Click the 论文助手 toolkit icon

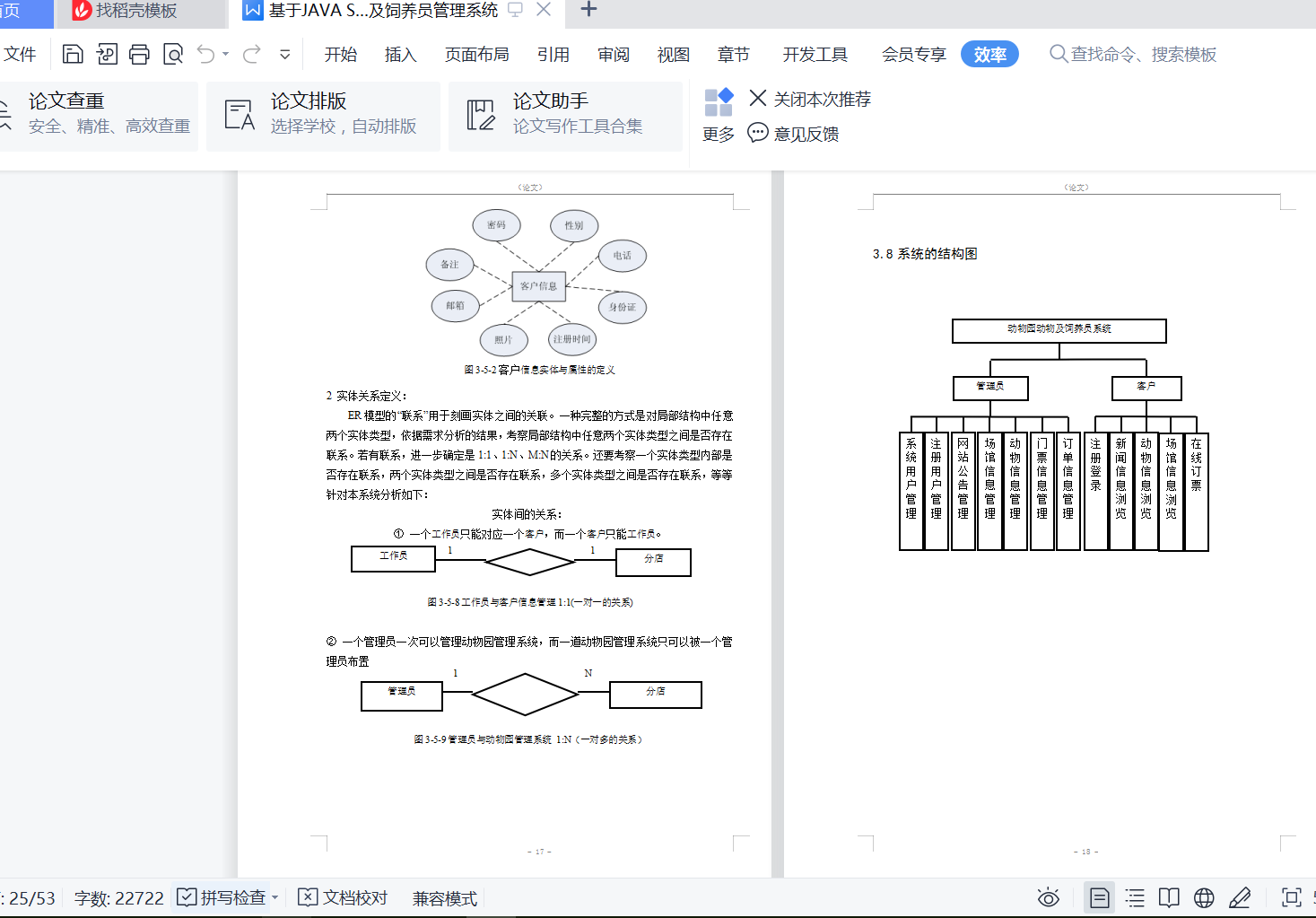(481, 116)
